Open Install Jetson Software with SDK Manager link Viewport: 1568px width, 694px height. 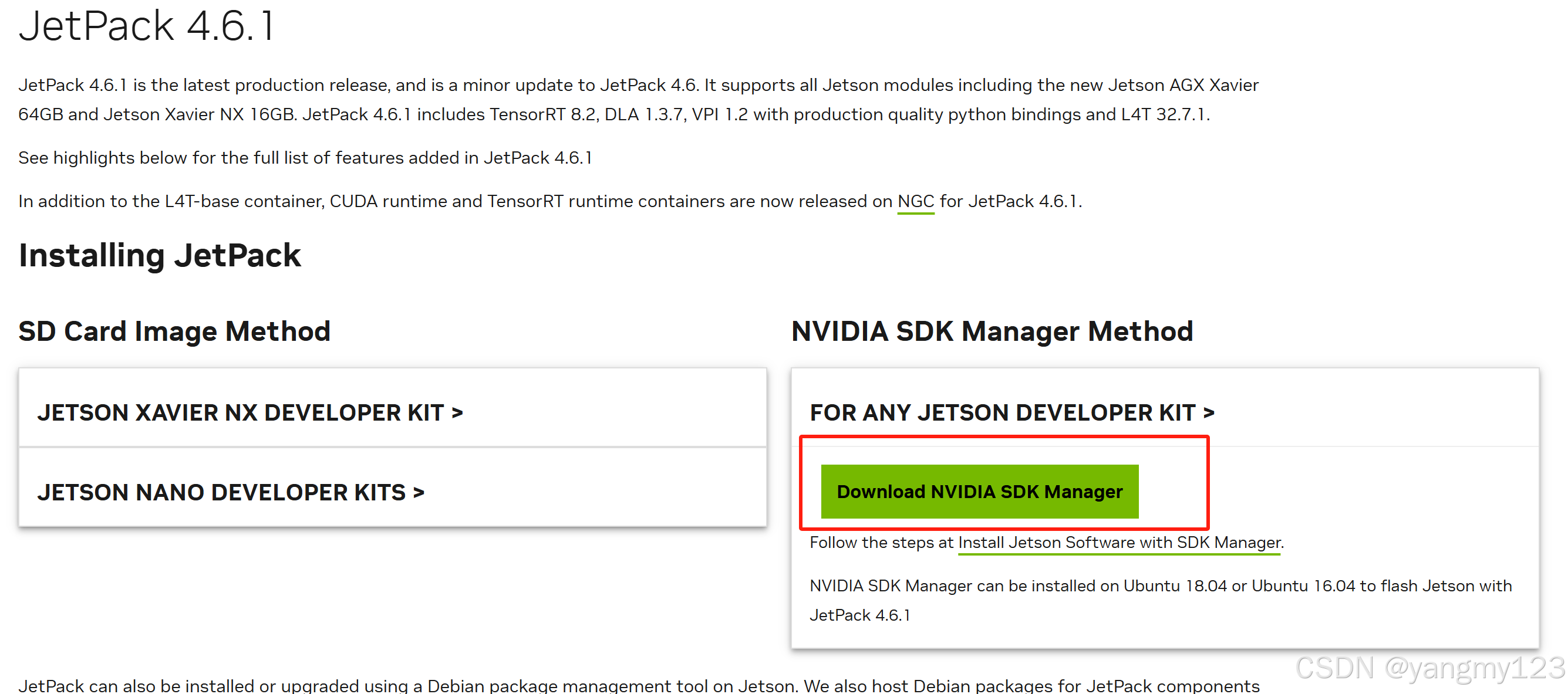point(1119,543)
